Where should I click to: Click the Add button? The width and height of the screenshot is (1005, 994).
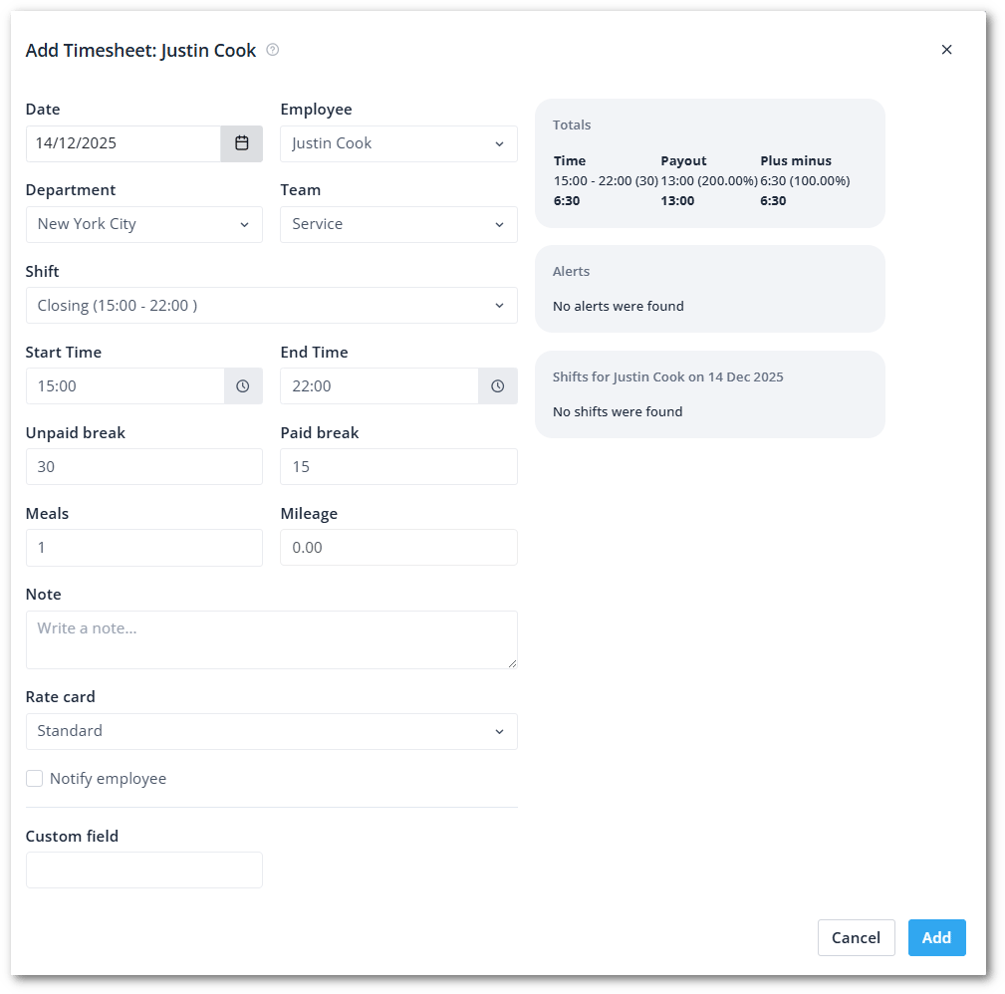click(936, 938)
